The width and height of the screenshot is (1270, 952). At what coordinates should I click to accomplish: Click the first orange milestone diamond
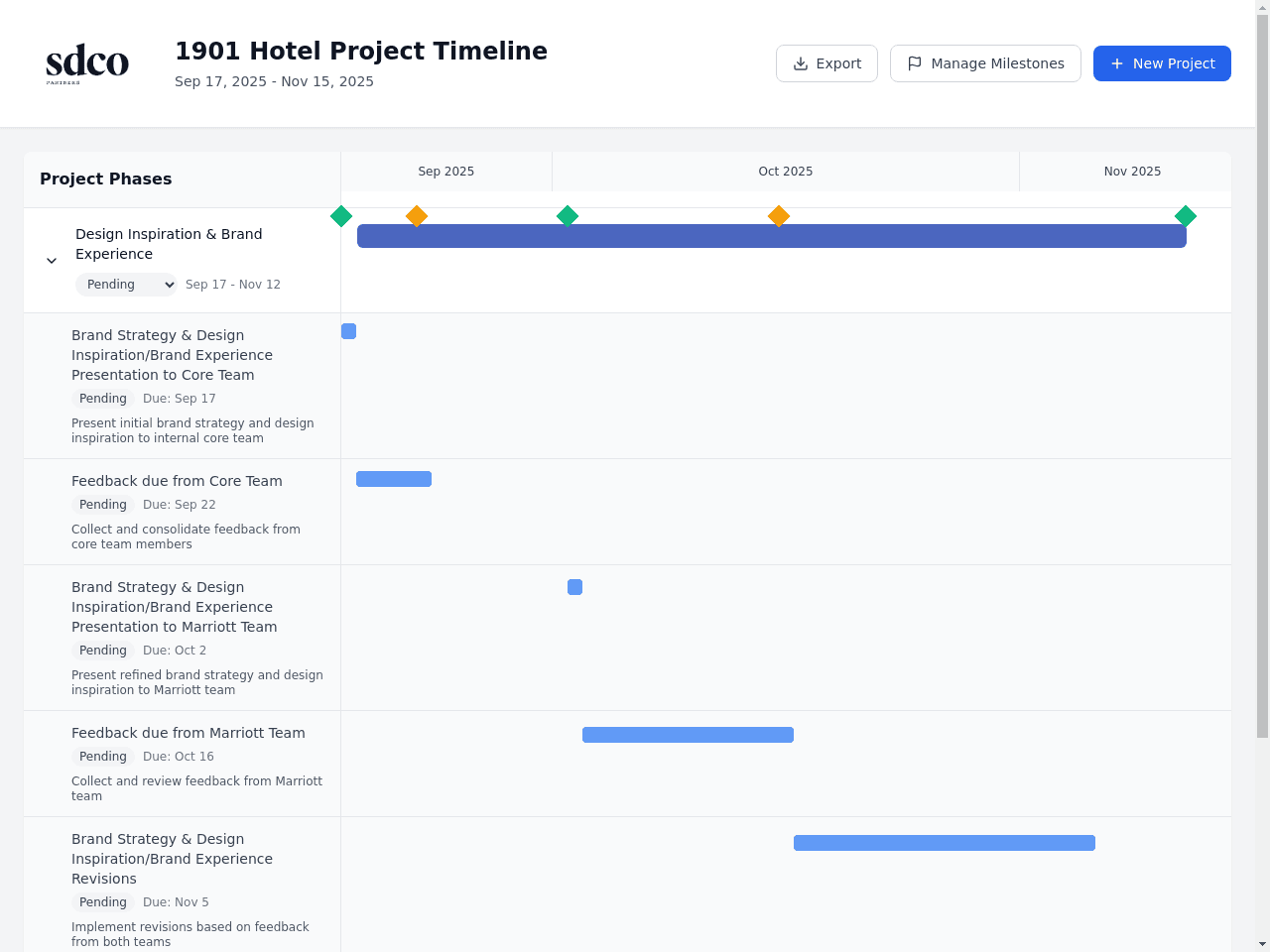(x=417, y=216)
